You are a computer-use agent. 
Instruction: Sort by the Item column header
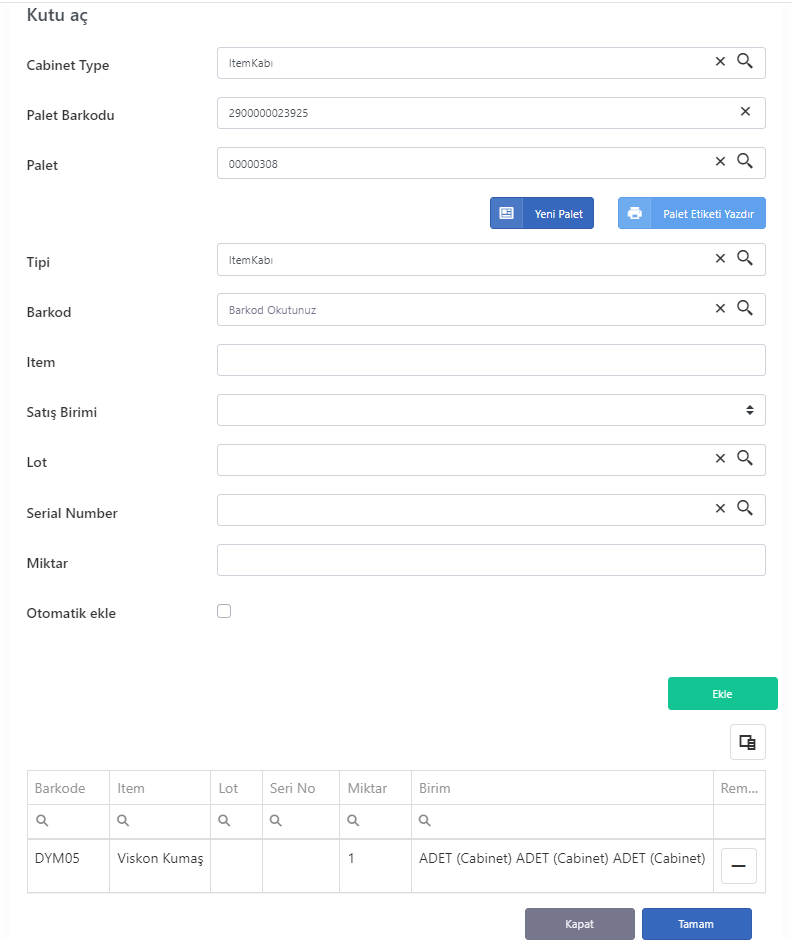160,788
